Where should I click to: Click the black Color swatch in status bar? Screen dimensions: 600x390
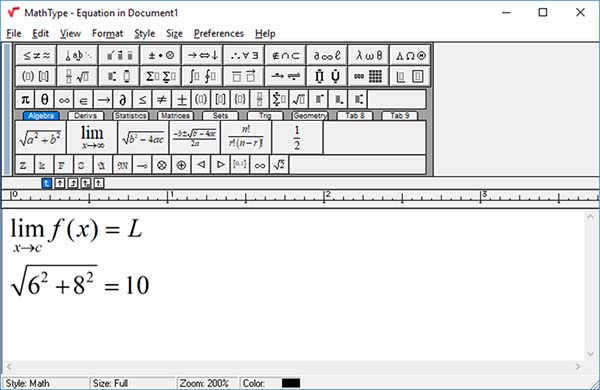tap(291, 383)
